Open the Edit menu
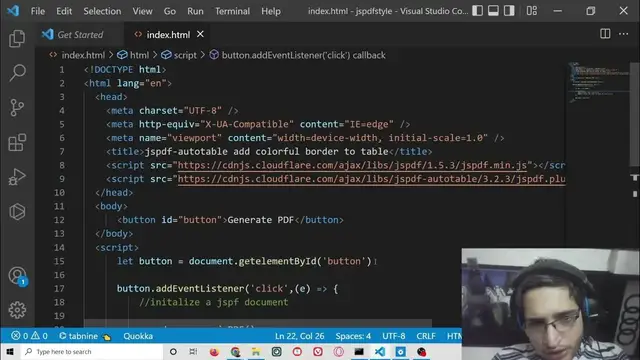640x360 pixels. (x=64, y=11)
